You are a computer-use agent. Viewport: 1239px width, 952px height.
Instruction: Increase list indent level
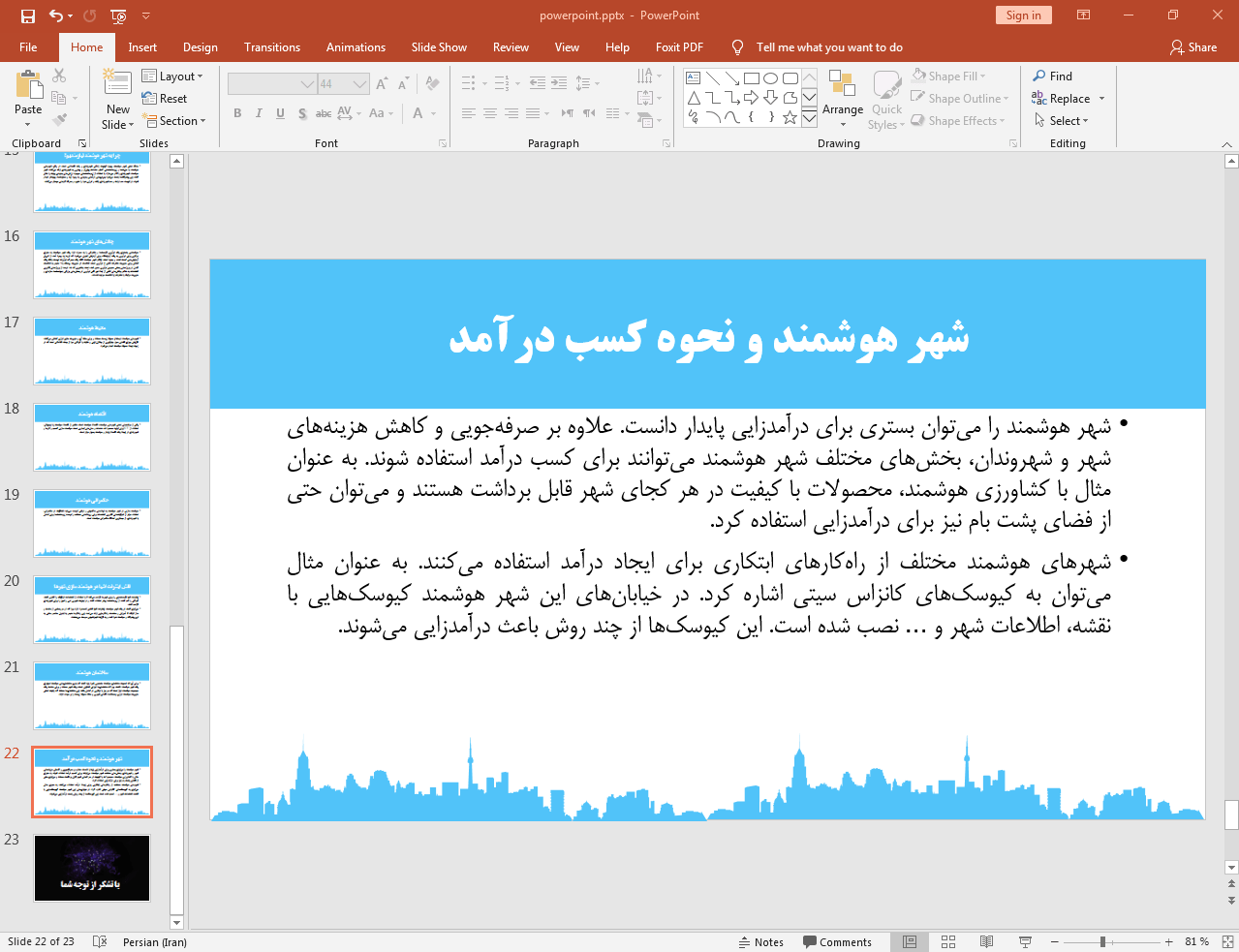coord(559,83)
